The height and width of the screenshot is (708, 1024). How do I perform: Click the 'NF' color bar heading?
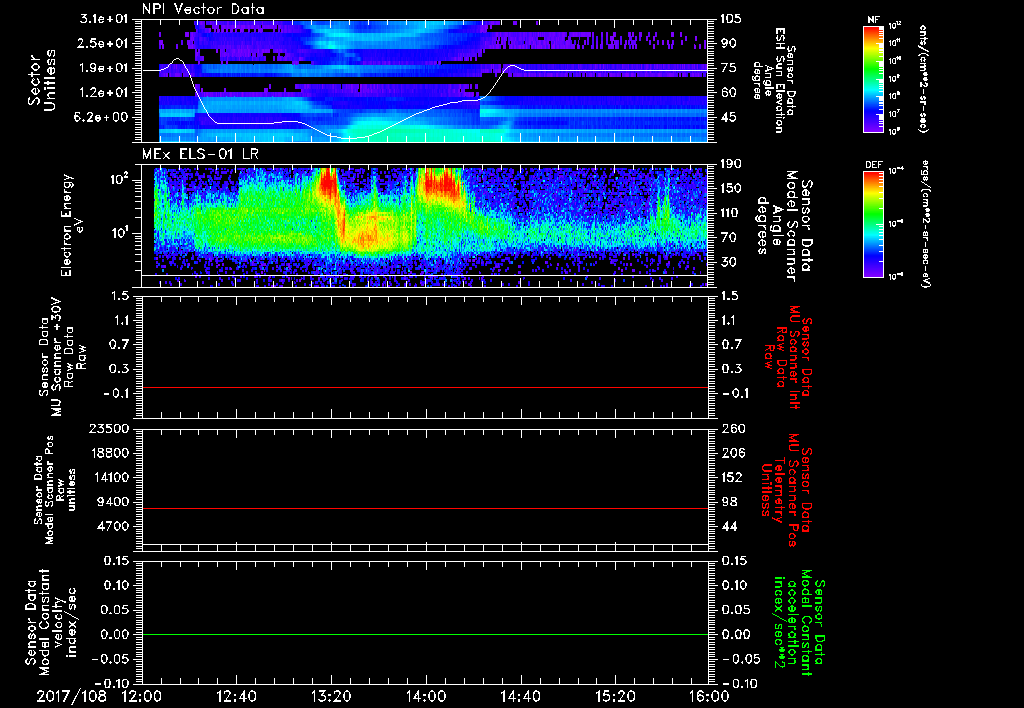coord(873,20)
